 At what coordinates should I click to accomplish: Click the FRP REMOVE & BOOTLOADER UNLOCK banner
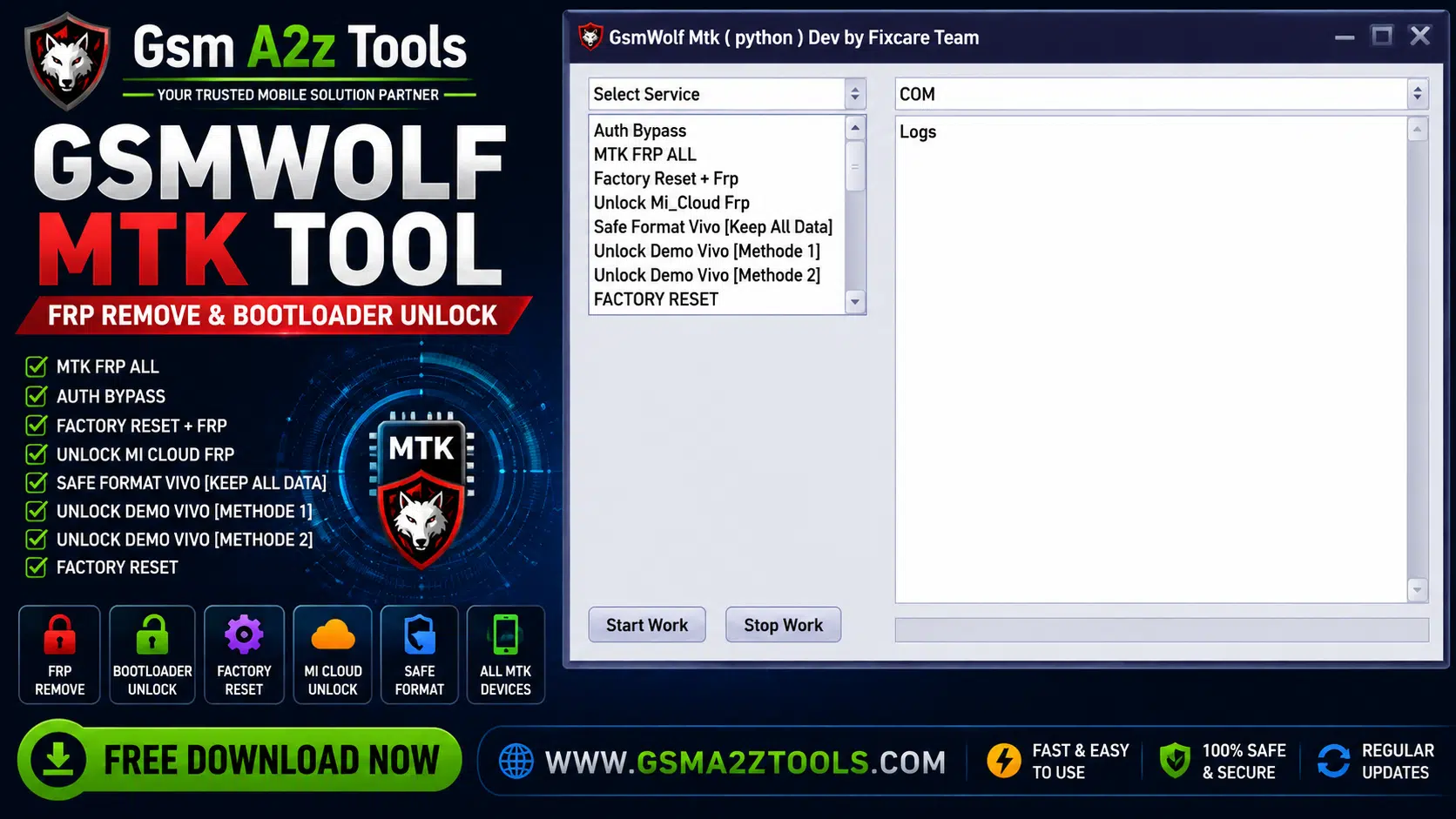click(273, 315)
